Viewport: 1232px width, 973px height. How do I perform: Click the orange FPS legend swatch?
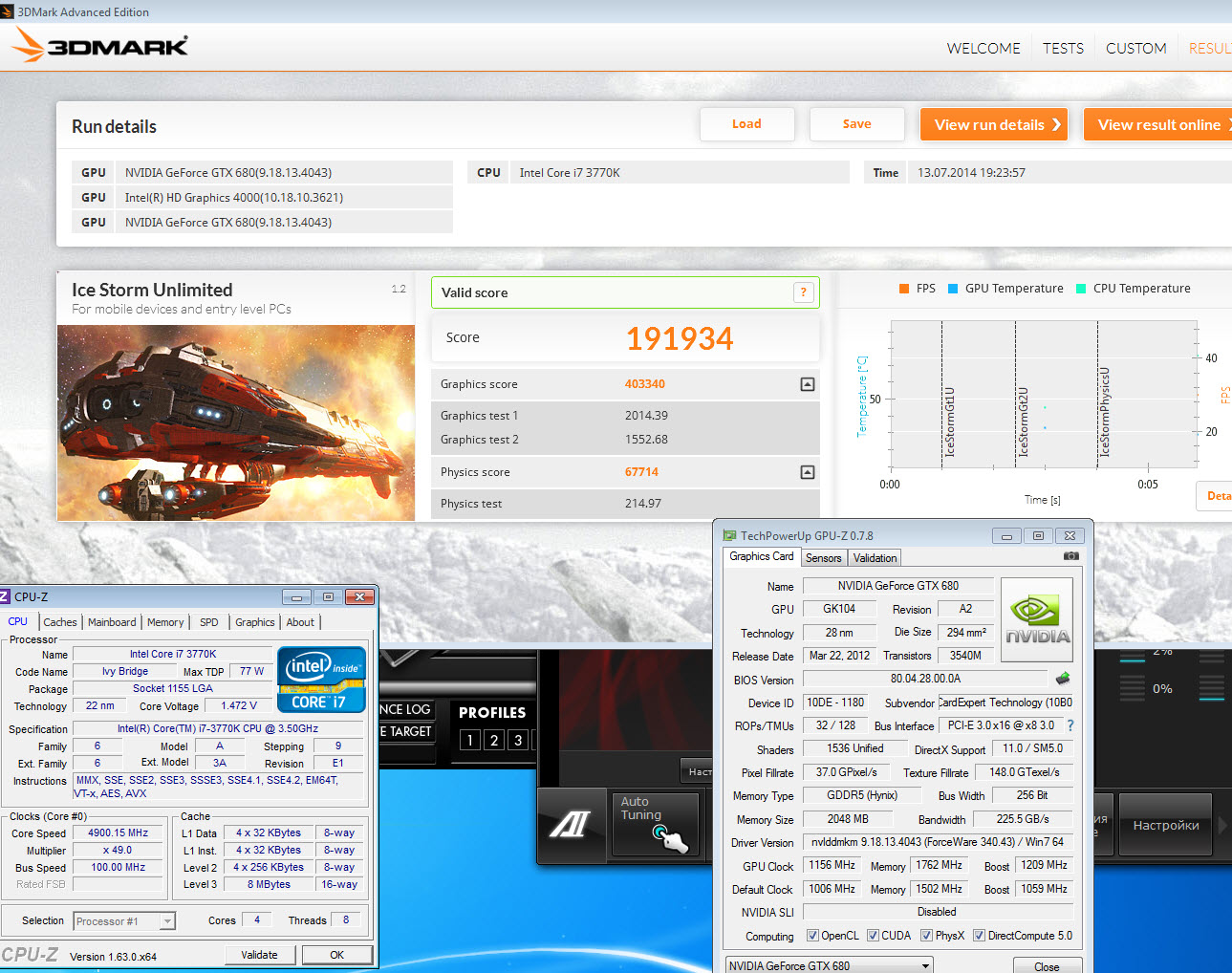coord(904,289)
